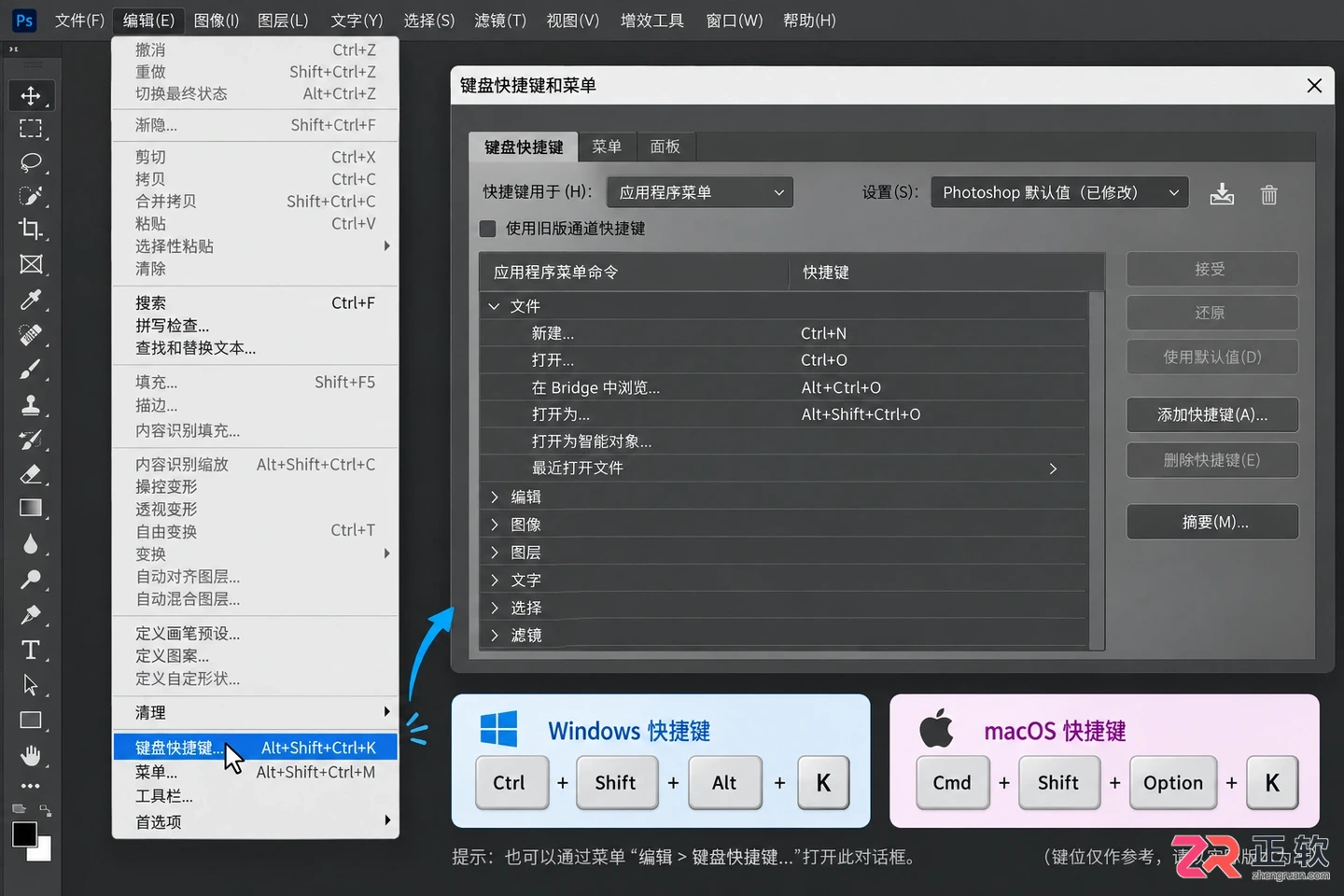Choose 首选项 from Edit menu

pos(255,821)
